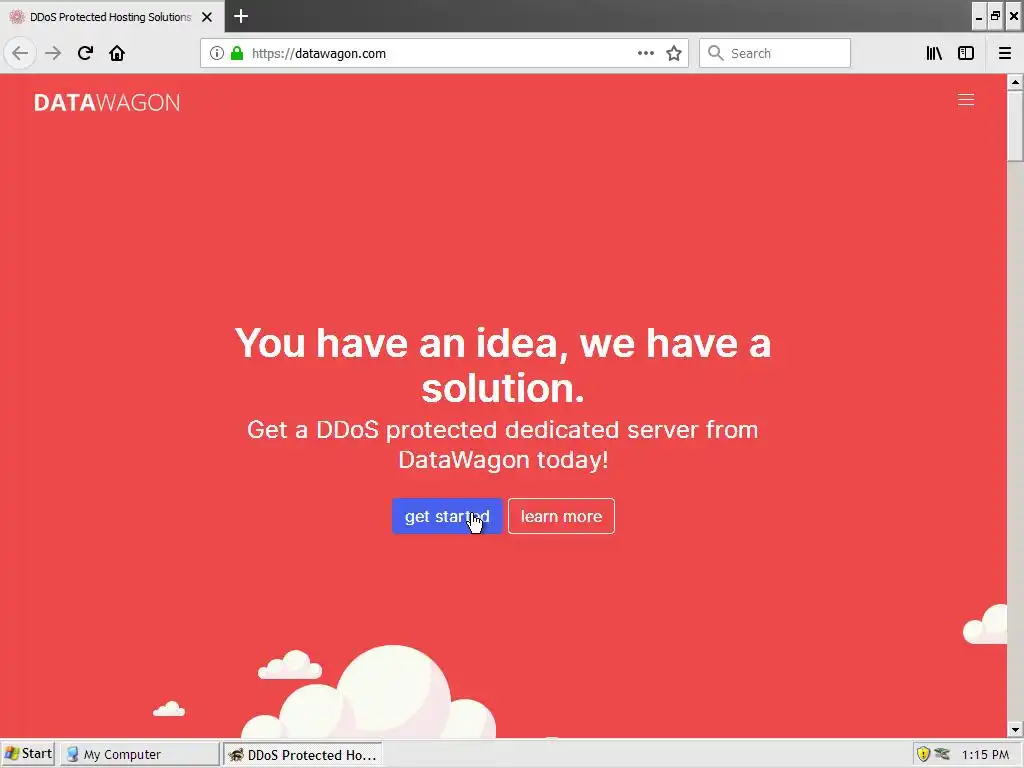Click the network tray icon

[x=942, y=754]
